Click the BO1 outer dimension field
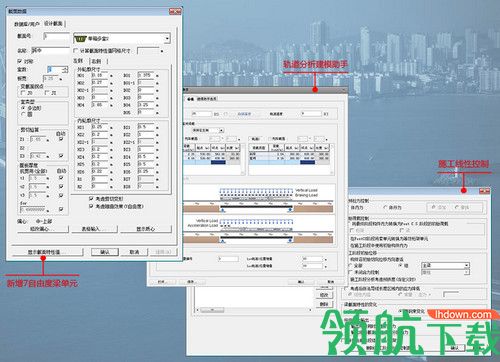This screenshot has width=500, height=362. pyautogui.click(x=146, y=75)
